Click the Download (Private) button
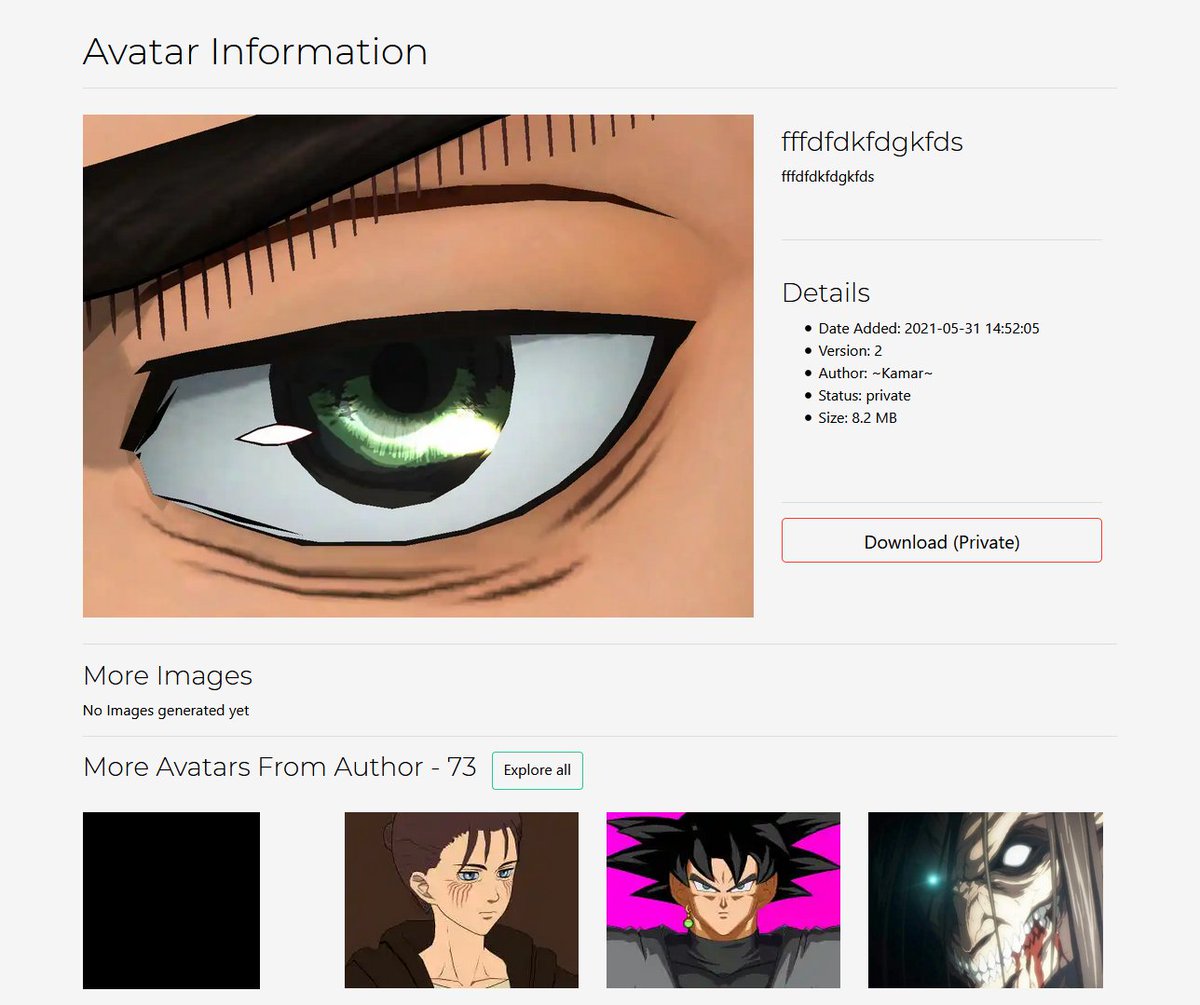This screenshot has height=1005, width=1200. point(941,540)
